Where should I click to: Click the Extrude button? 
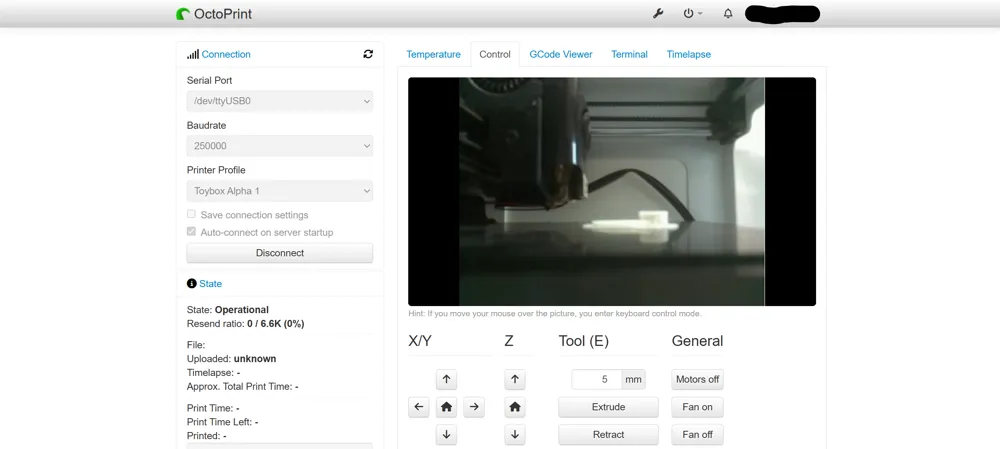tap(608, 406)
